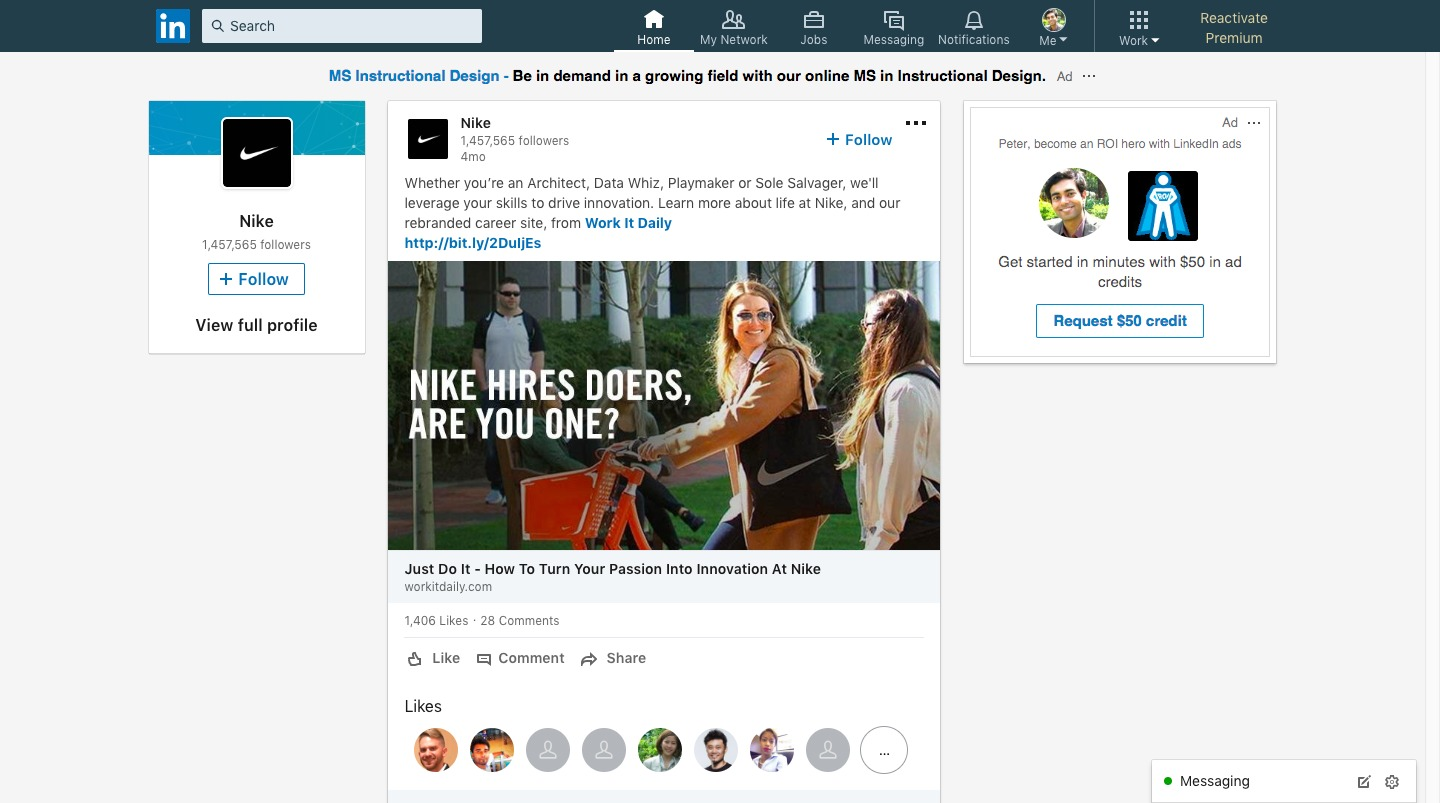Viewport: 1440px width, 803px height.
Task: Click Nike logo in post header
Action: pos(428,139)
